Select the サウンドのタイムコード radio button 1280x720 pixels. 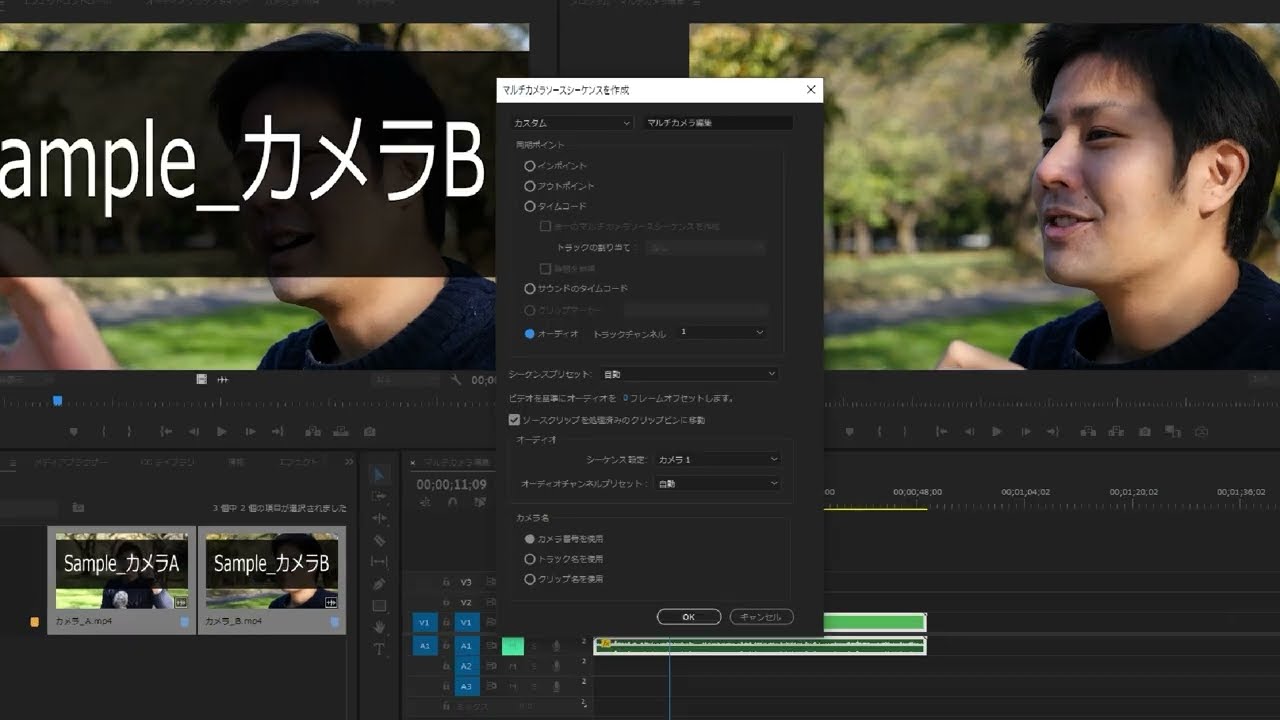[x=530, y=288]
